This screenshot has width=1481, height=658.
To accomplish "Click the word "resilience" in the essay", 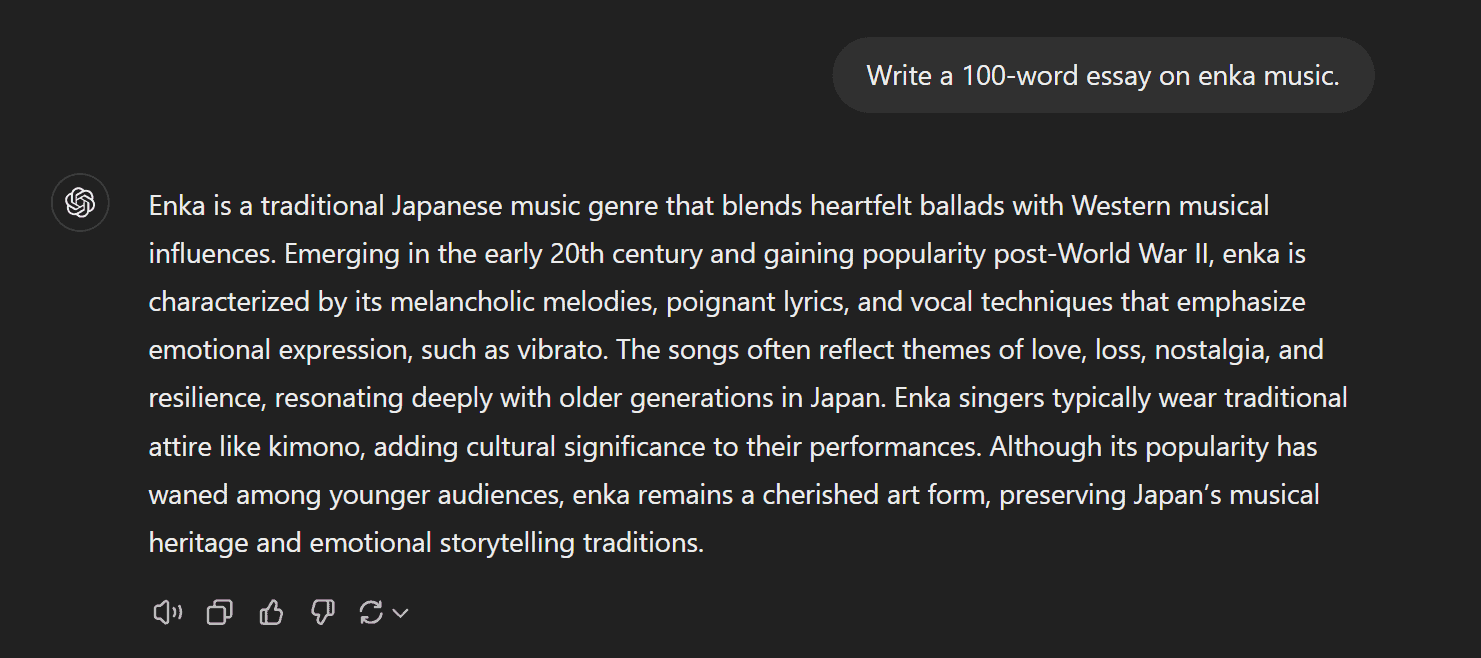I will pos(204,398).
